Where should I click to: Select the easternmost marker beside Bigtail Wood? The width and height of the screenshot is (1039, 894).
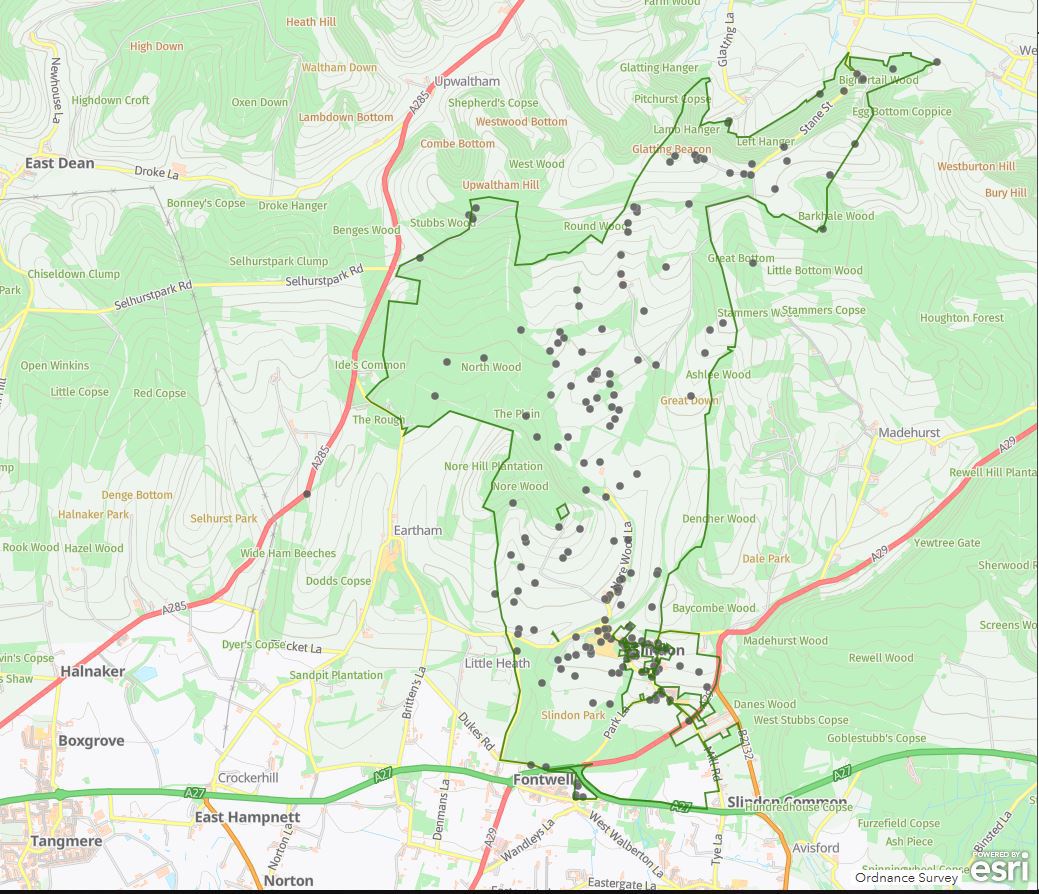tap(937, 62)
